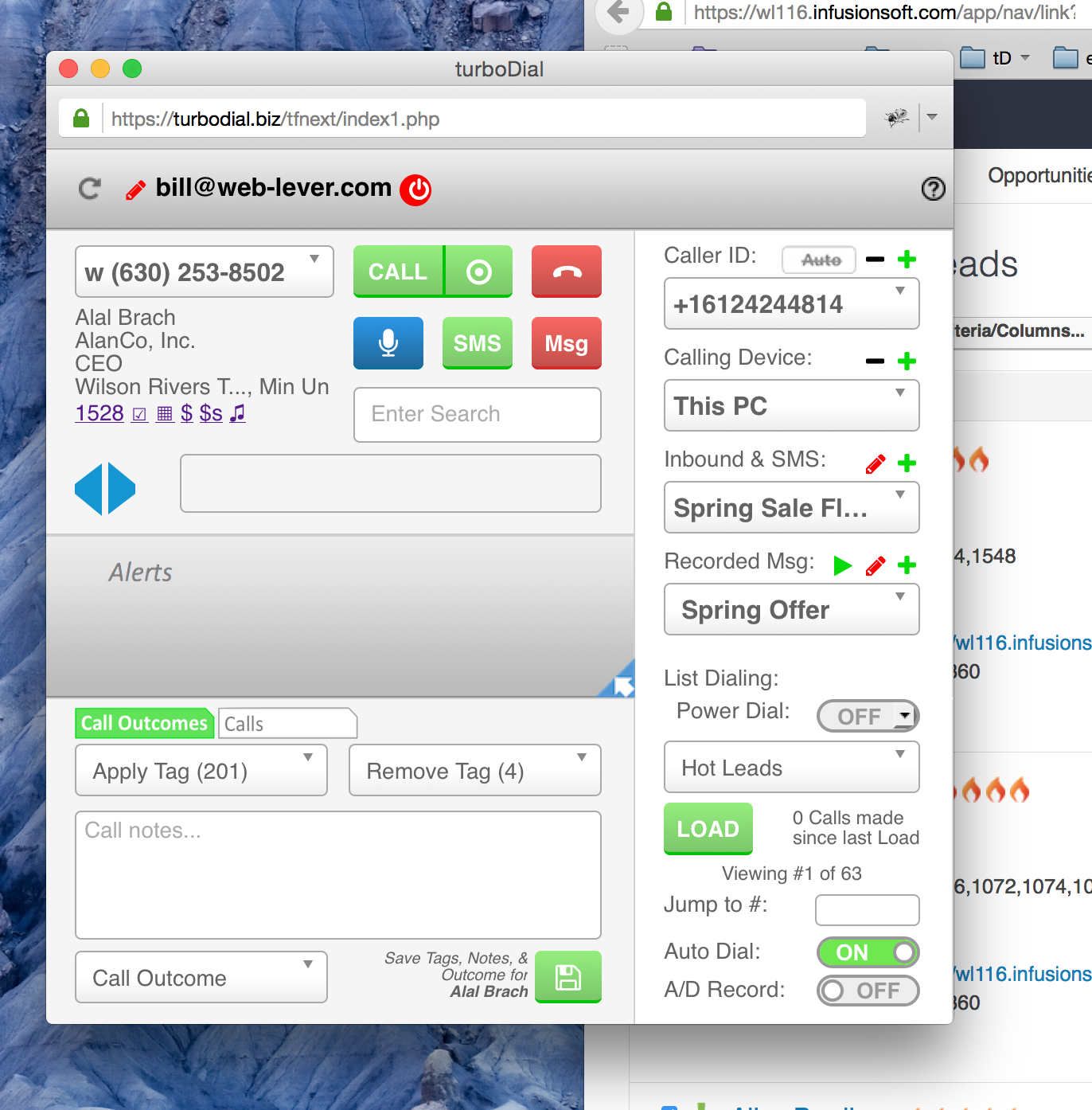Screen dimensions: 1092x1110
Task: Open the Spring Sale Fl... dropdown
Action: point(792,507)
